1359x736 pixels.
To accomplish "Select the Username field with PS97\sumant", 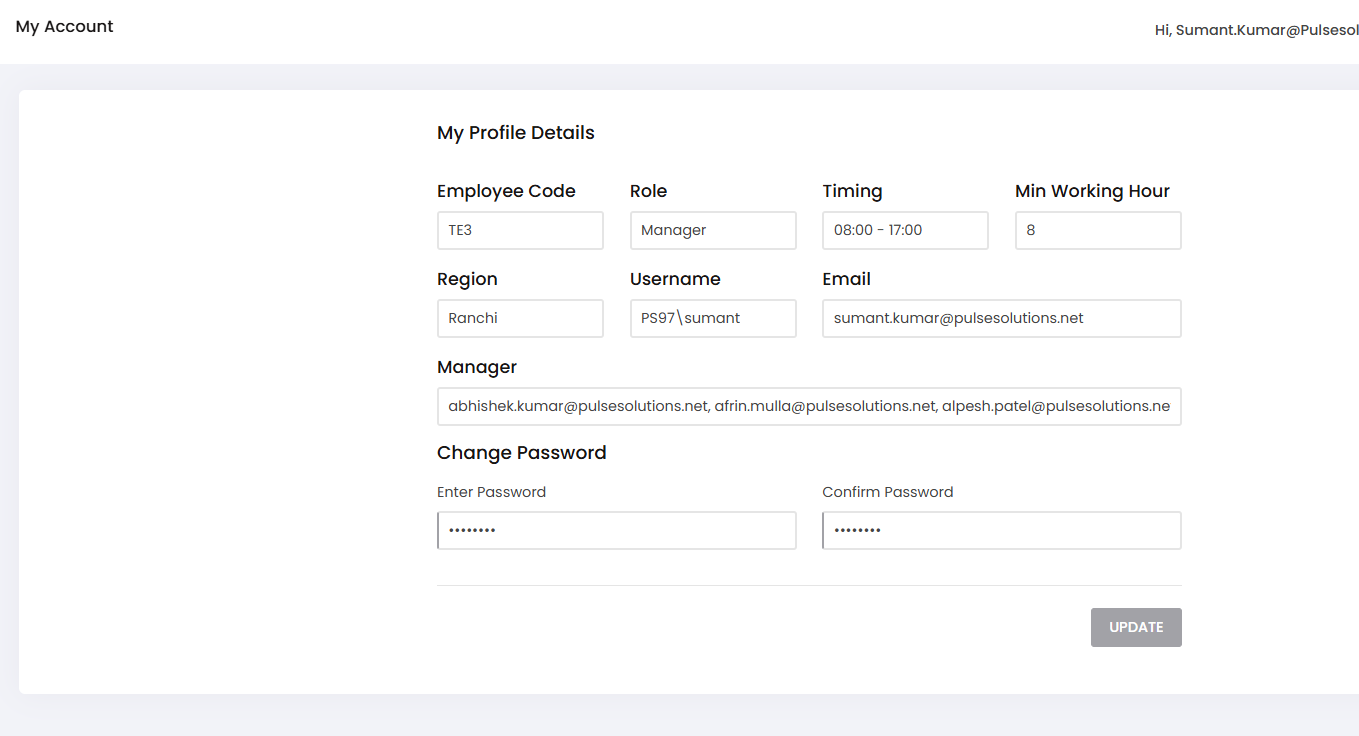I will click(x=713, y=318).
